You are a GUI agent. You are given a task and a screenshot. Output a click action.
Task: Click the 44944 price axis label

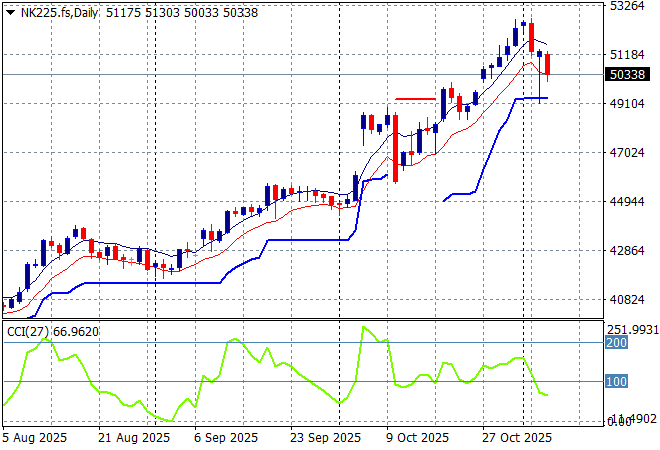(628, 202)
